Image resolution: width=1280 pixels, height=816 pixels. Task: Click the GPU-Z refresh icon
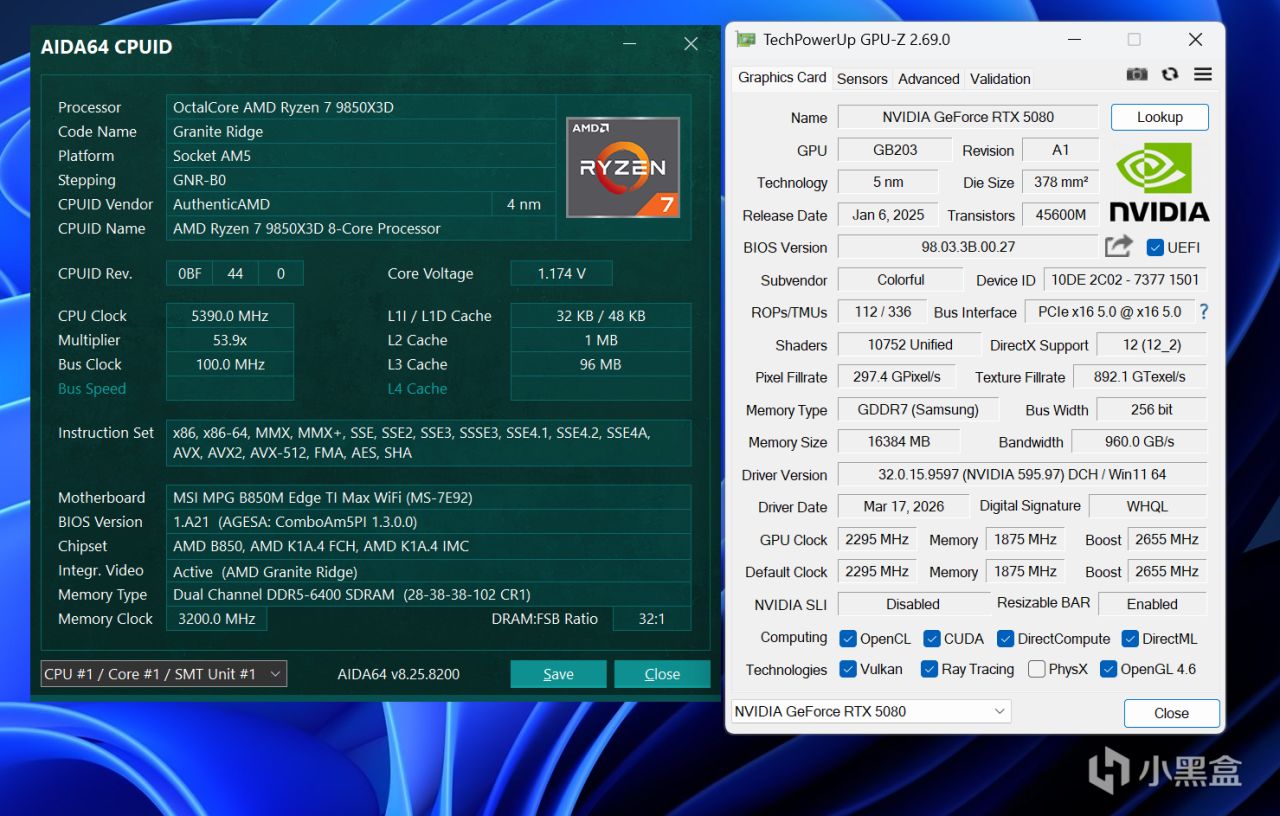[1170, 74]
